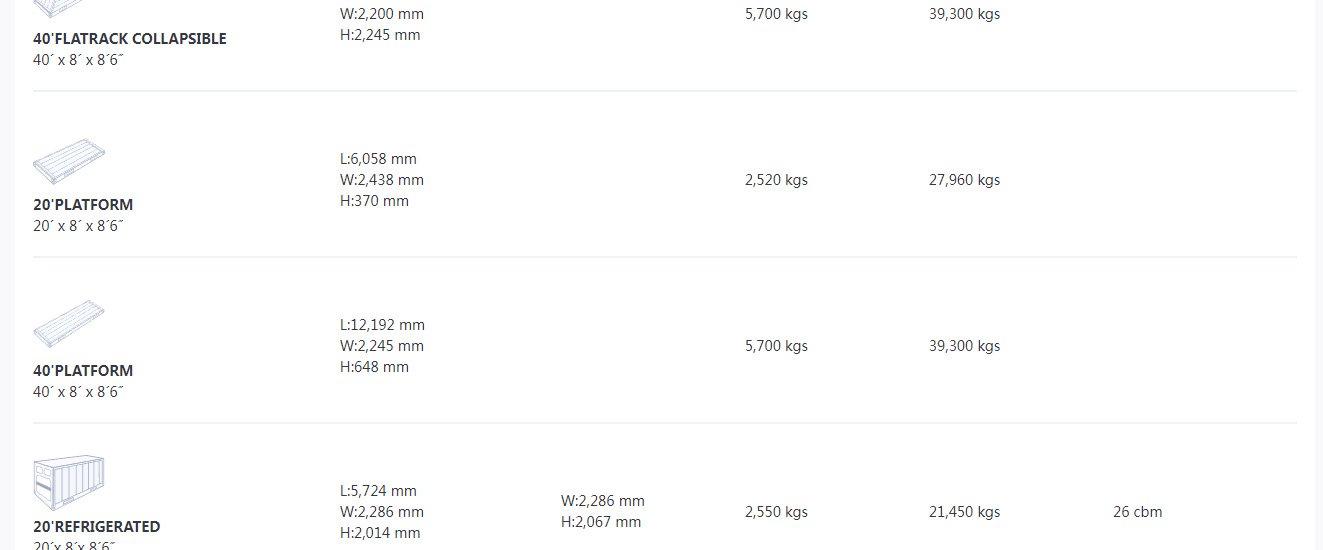1323x550 pixels.
Task: Select the 40'FLATRACK COLLAPSIBLE heading
Action: 130,39
